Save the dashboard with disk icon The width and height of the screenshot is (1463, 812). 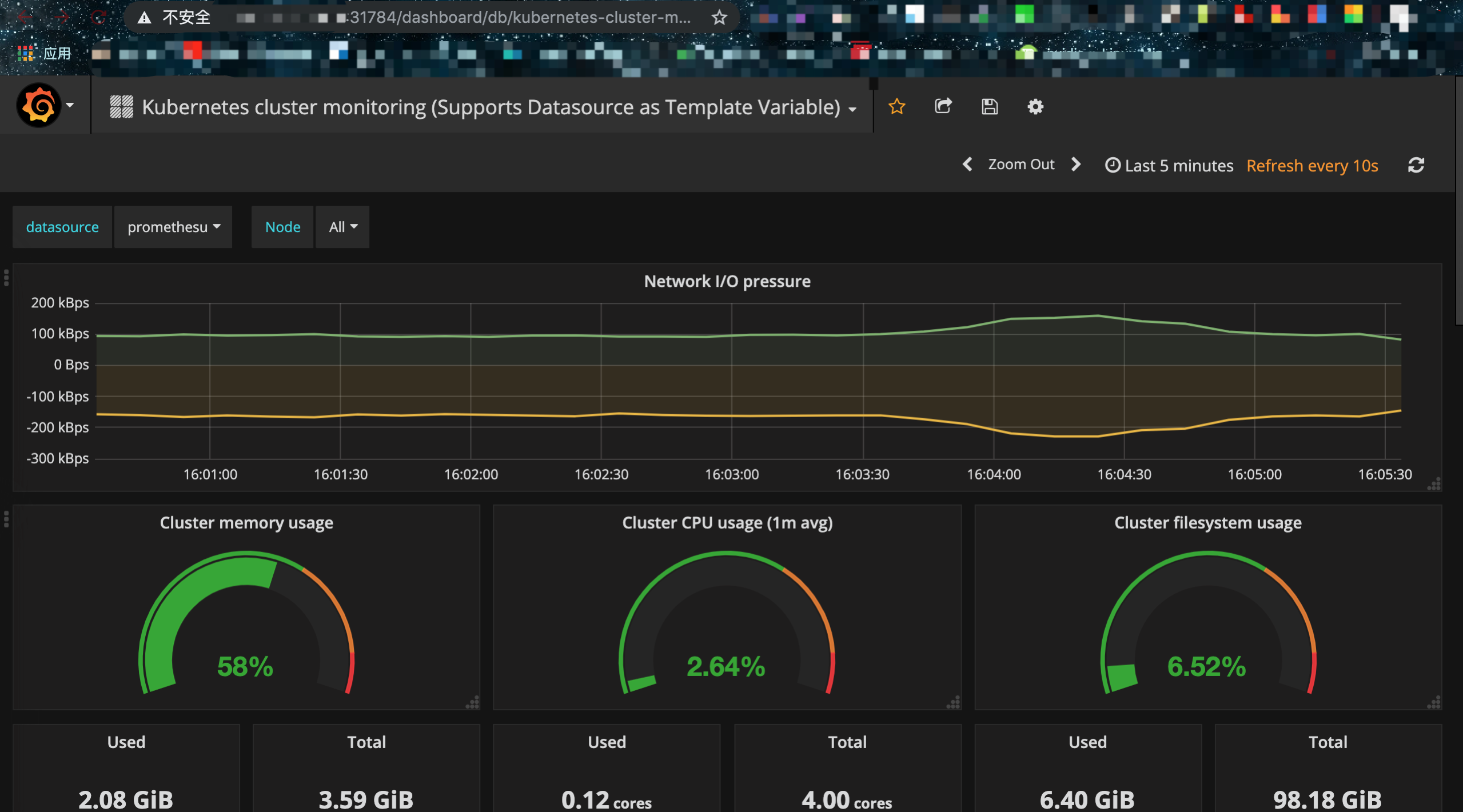coord(989,107)
